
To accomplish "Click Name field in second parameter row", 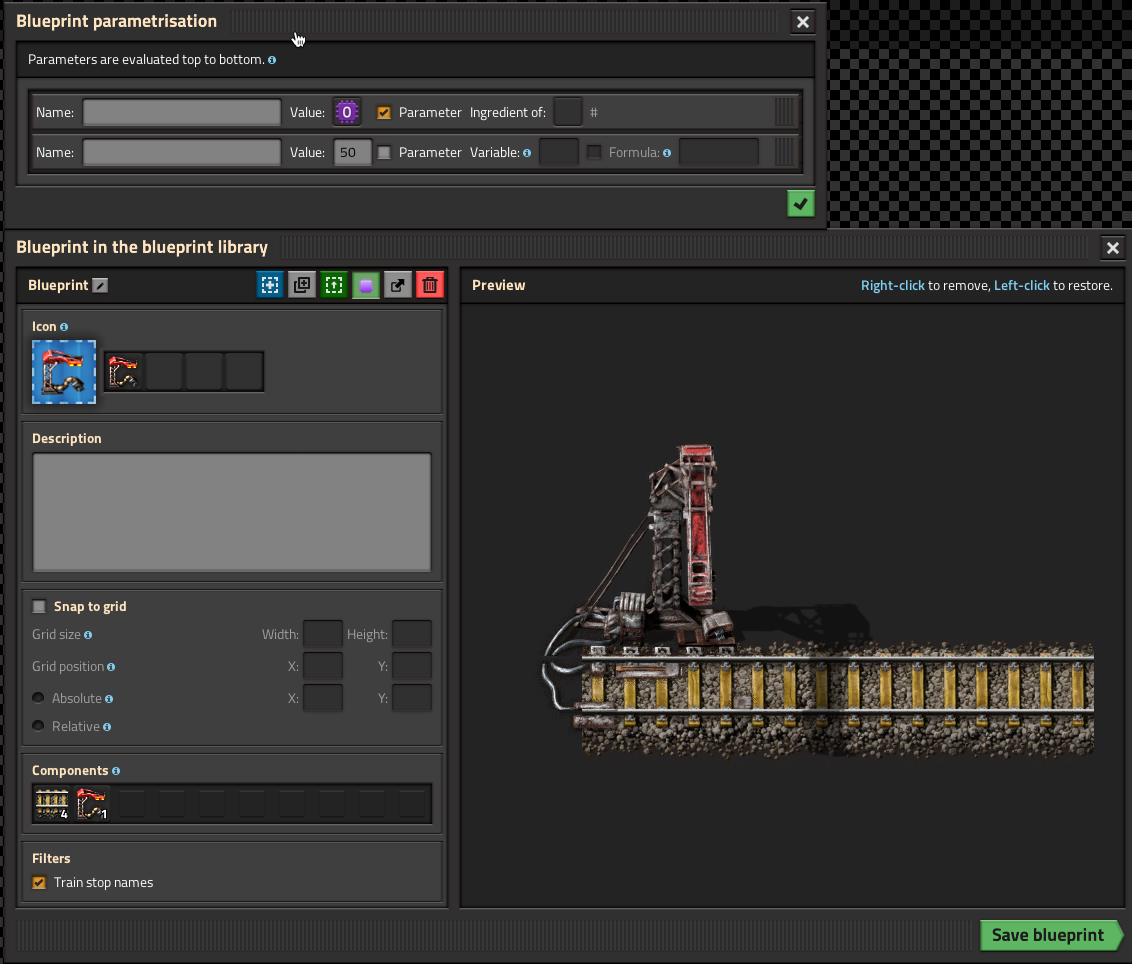I will click(x=182, y=152).
